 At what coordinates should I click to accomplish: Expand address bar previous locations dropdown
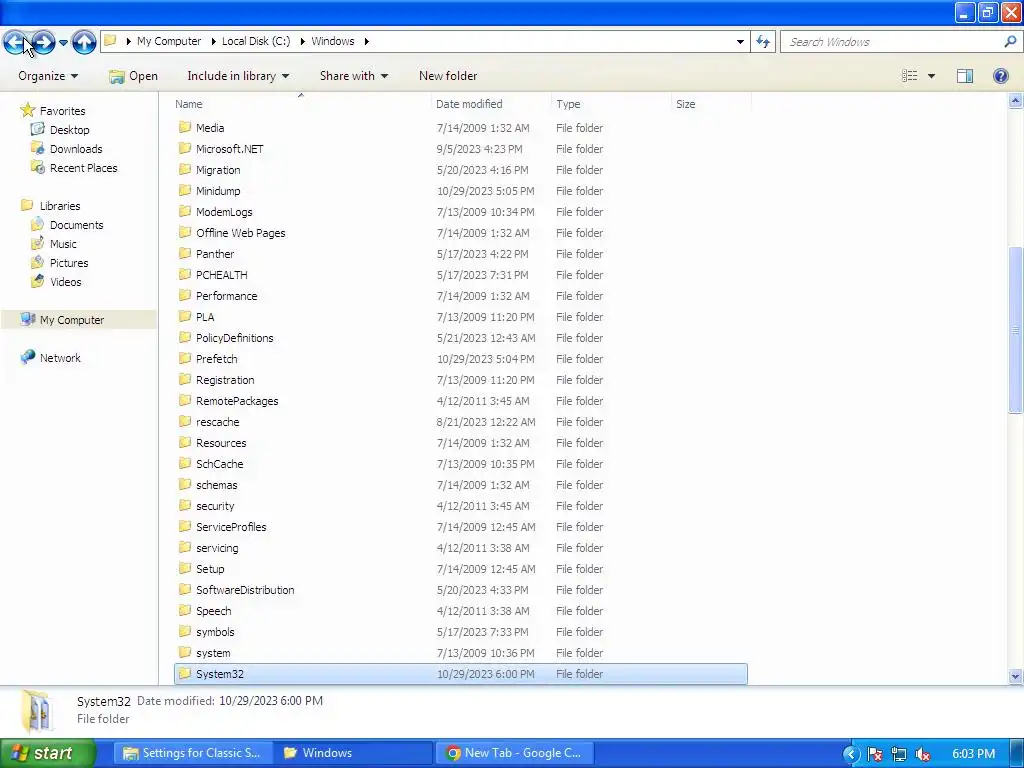tap(740, 42)
